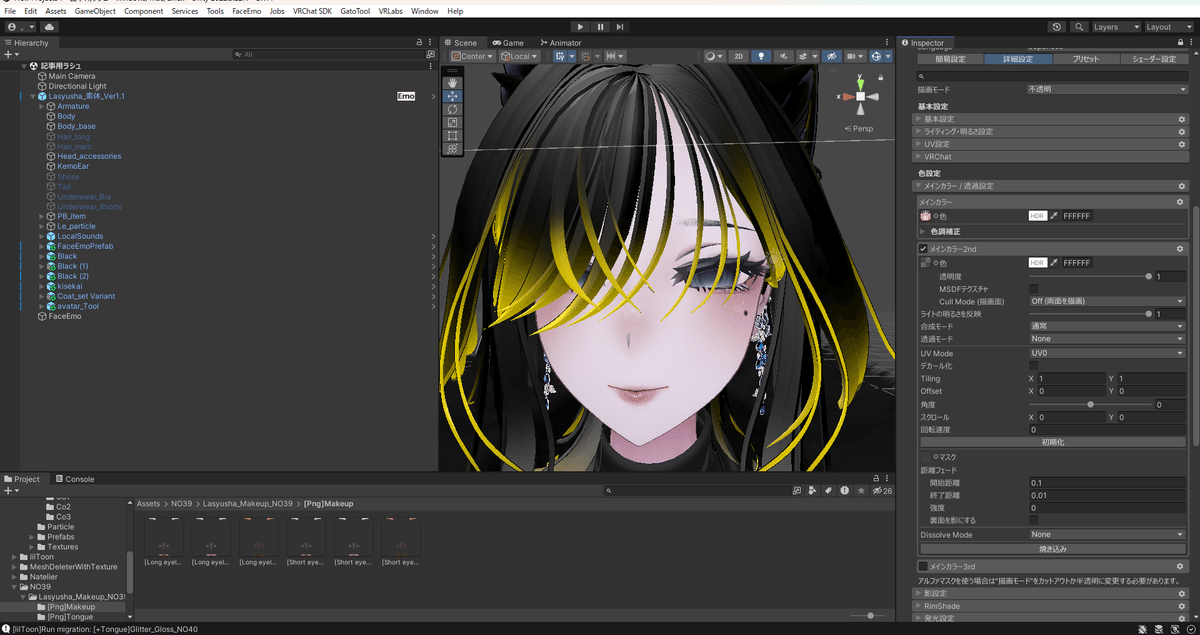Image resolution: width=1200 pixels, height=635 pixels.
Task: Uncheck the メインカラー2nd checkbox
Action: [923, 248]
